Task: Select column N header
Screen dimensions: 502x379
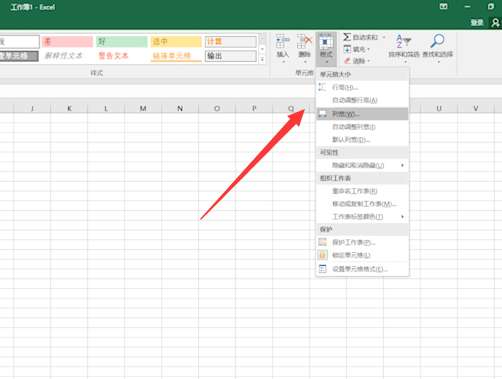Action: point(180,108)
